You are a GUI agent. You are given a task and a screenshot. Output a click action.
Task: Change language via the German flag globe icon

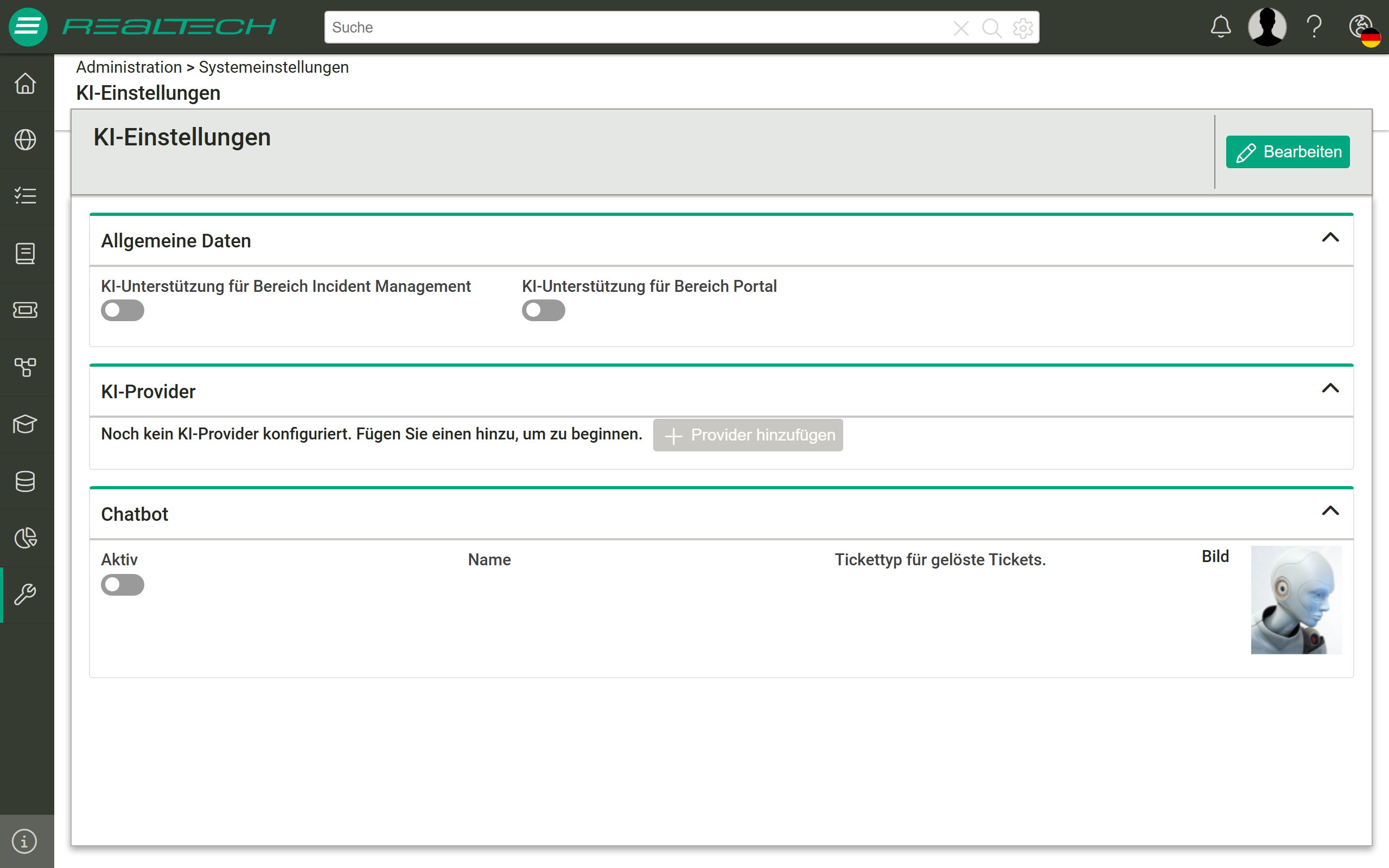click(x=1365, y=30)
